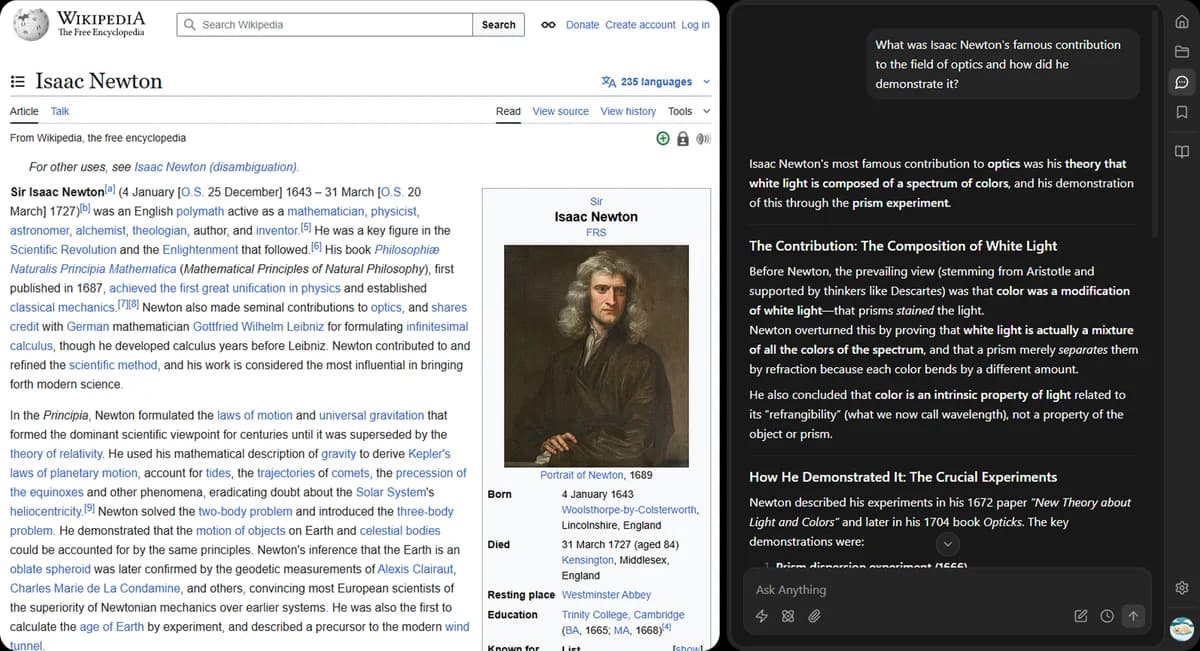Open the sidebar open-book reader icon
This screenshot has height=651, width=1200.
[1181, 152]
